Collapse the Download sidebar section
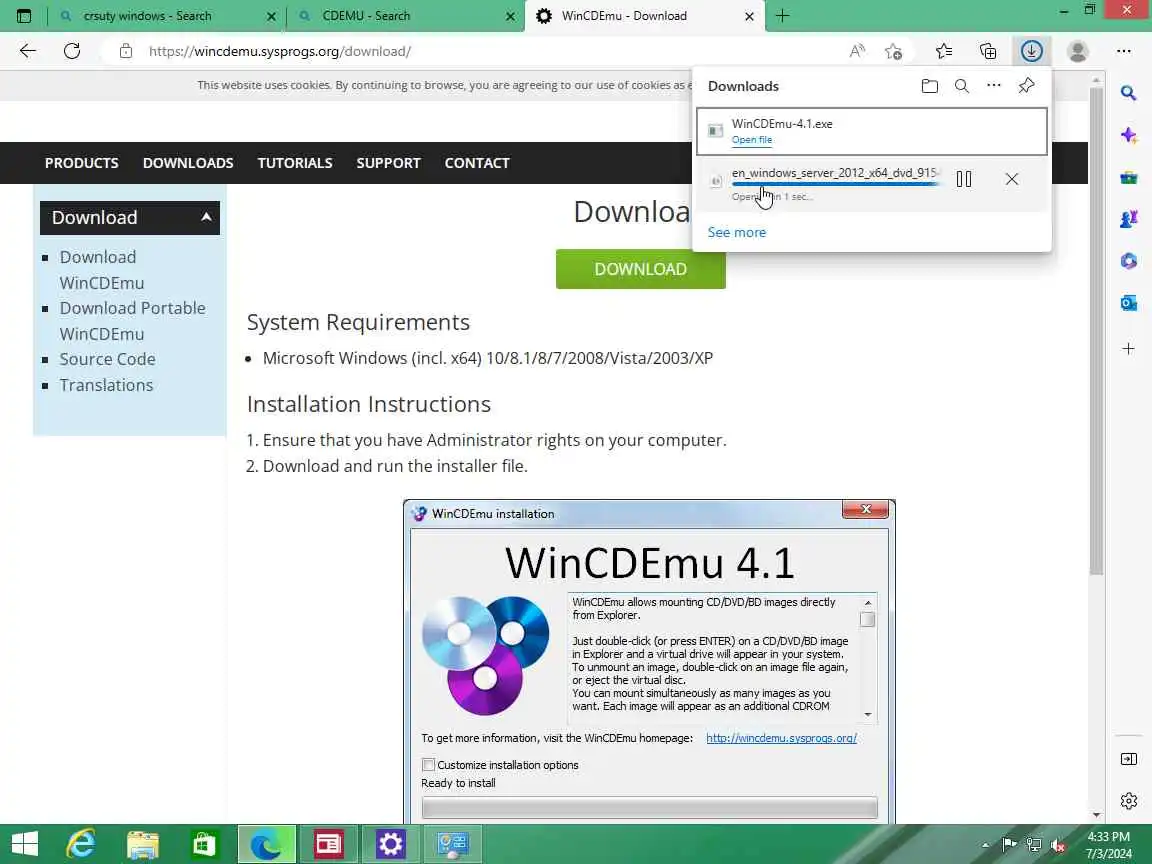Image resolution: width=1152 pixels, height=864 pixels. pos(206,217)
